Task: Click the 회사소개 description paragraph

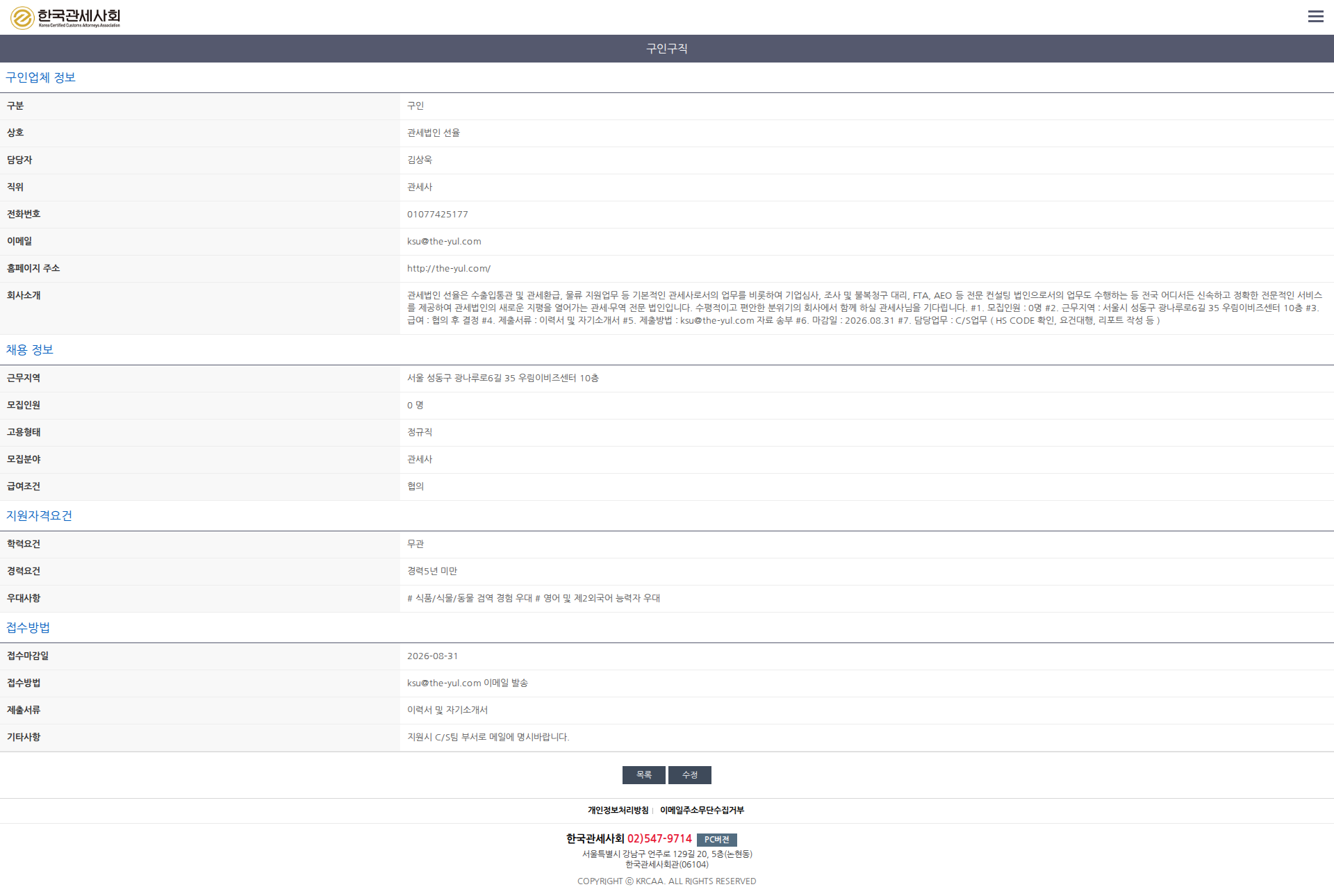Action: [x=864, y=308]
